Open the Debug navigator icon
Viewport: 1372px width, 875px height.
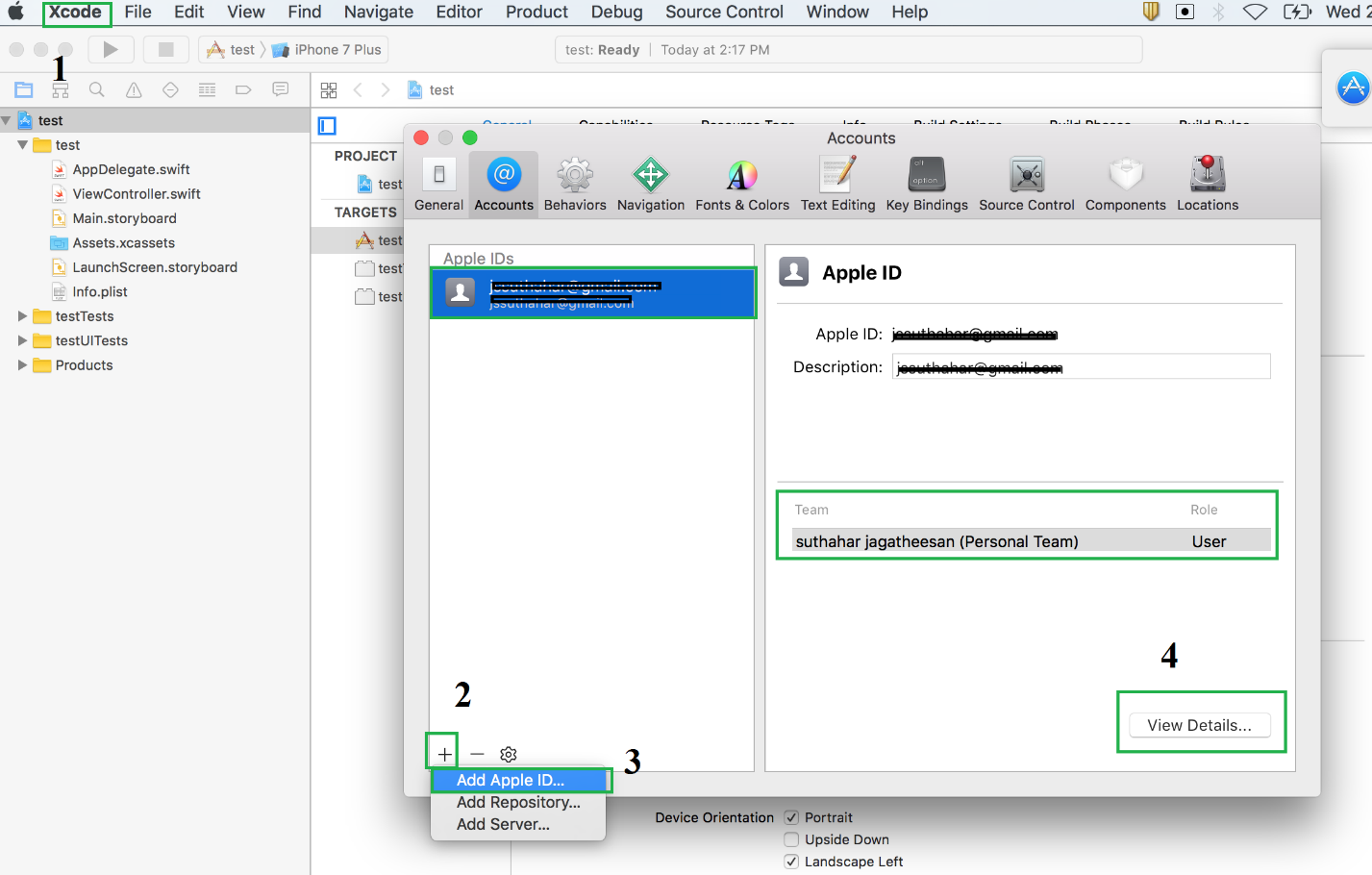[207, 90]
